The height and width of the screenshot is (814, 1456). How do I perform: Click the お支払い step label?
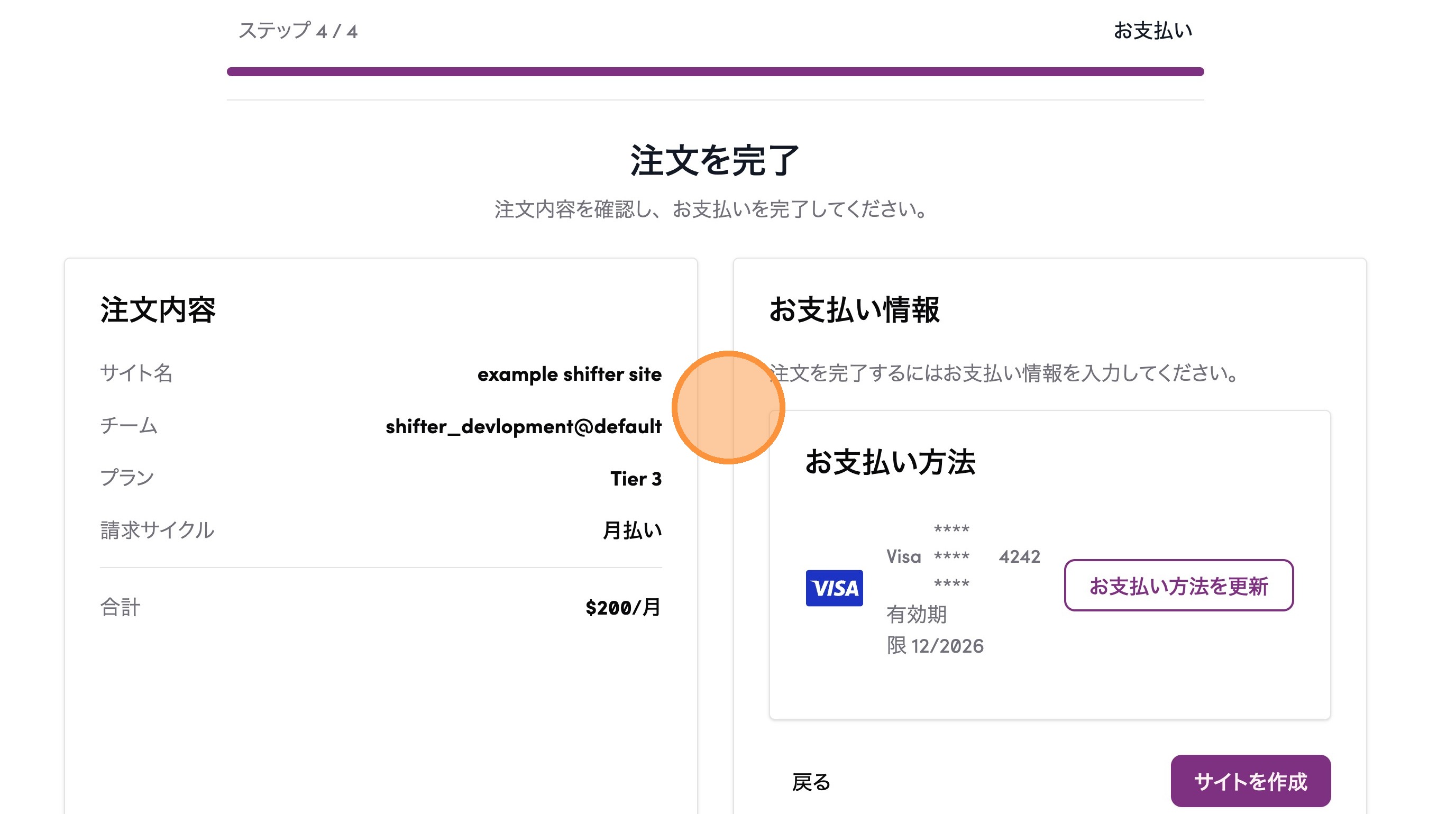[x=1152, y=31]
